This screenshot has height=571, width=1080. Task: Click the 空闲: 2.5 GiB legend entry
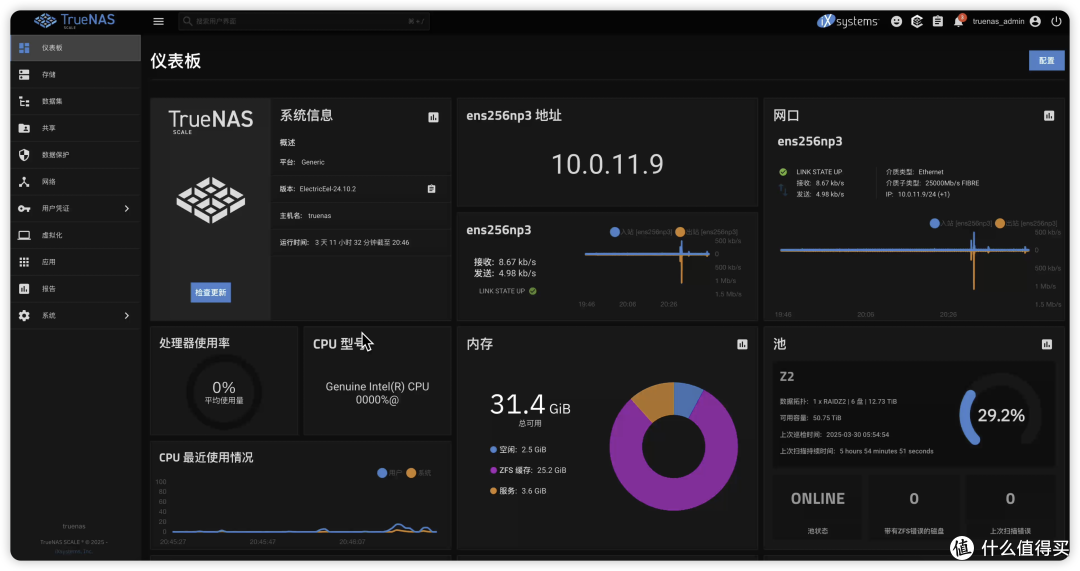point(518,450)
